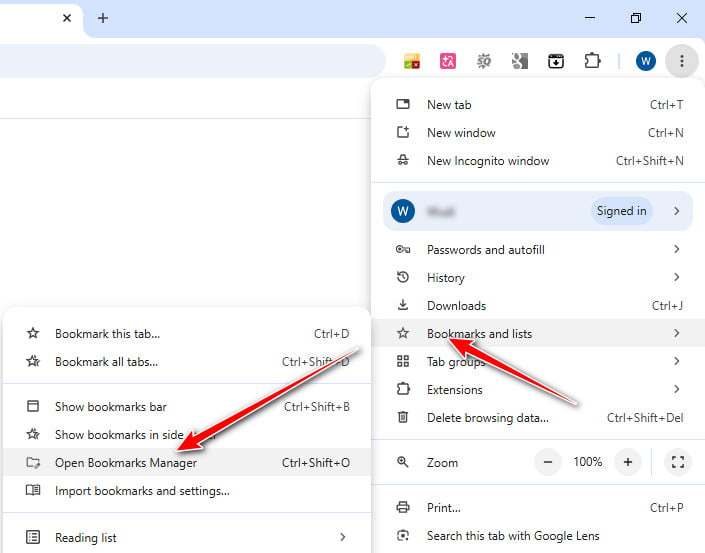
Task: Select New window menu item
Action: [x=538, y=133]
